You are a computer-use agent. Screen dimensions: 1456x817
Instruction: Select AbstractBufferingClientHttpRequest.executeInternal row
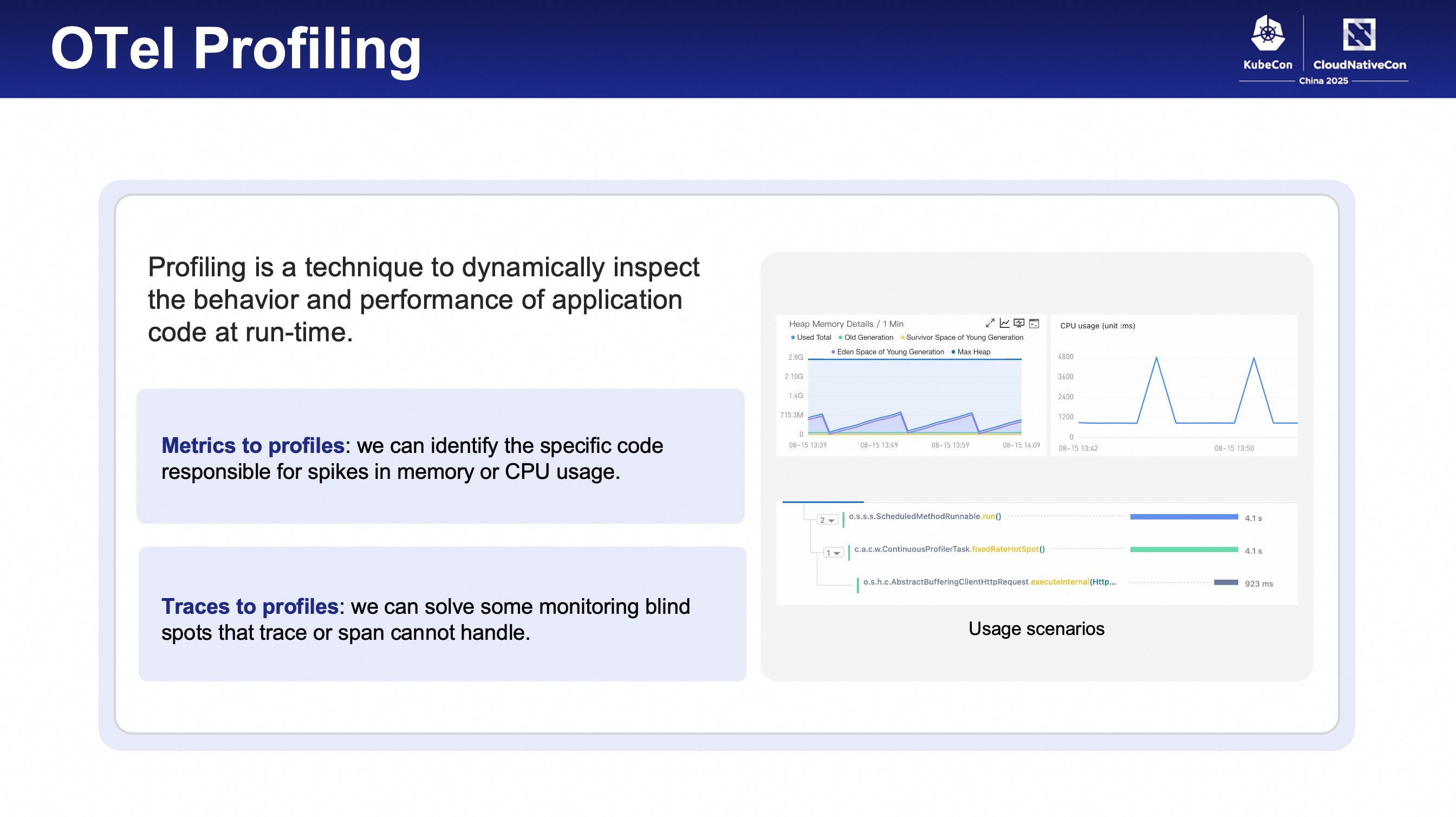pos(989,582)
